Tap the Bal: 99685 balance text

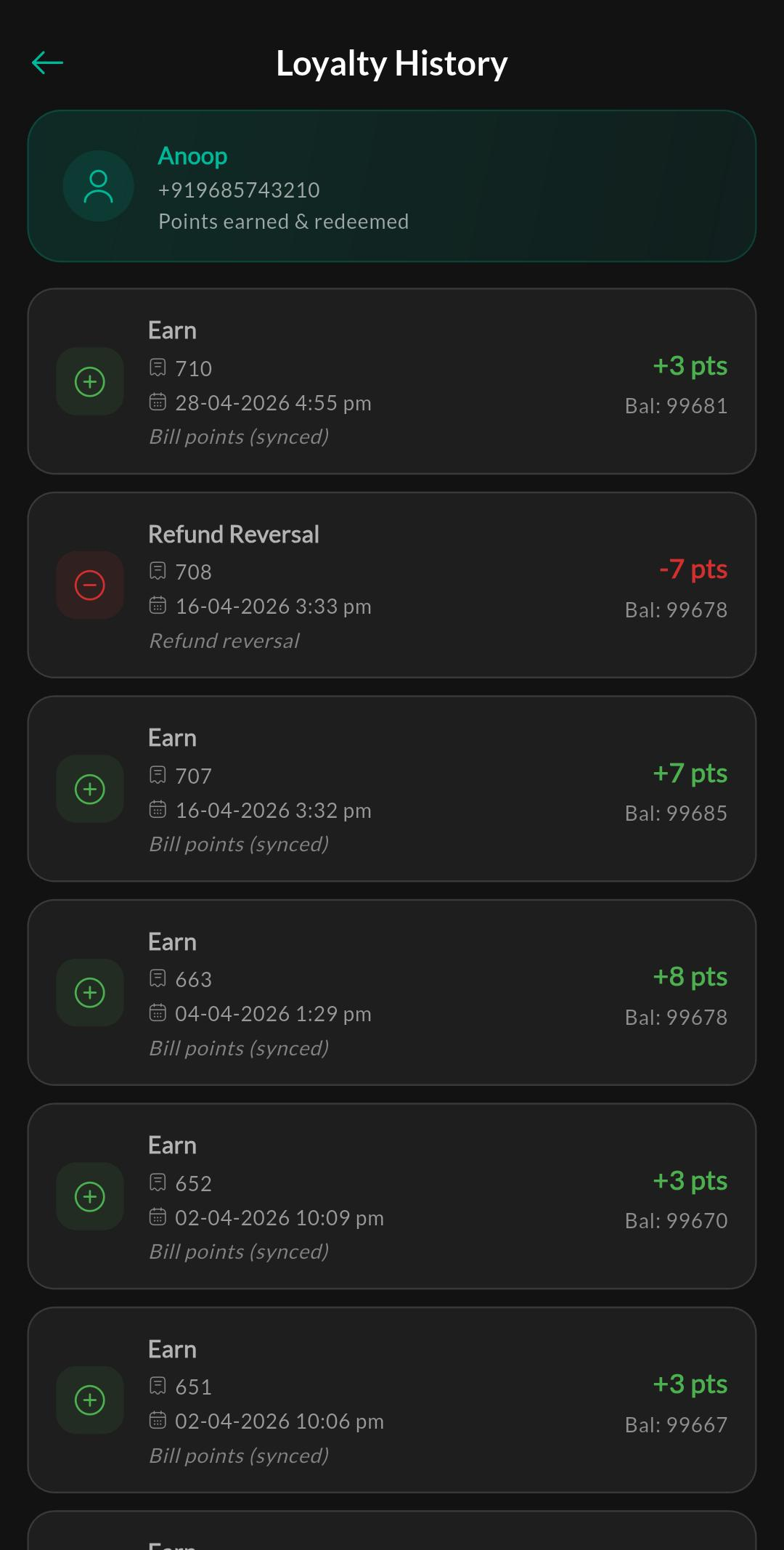tap(676, 813)
